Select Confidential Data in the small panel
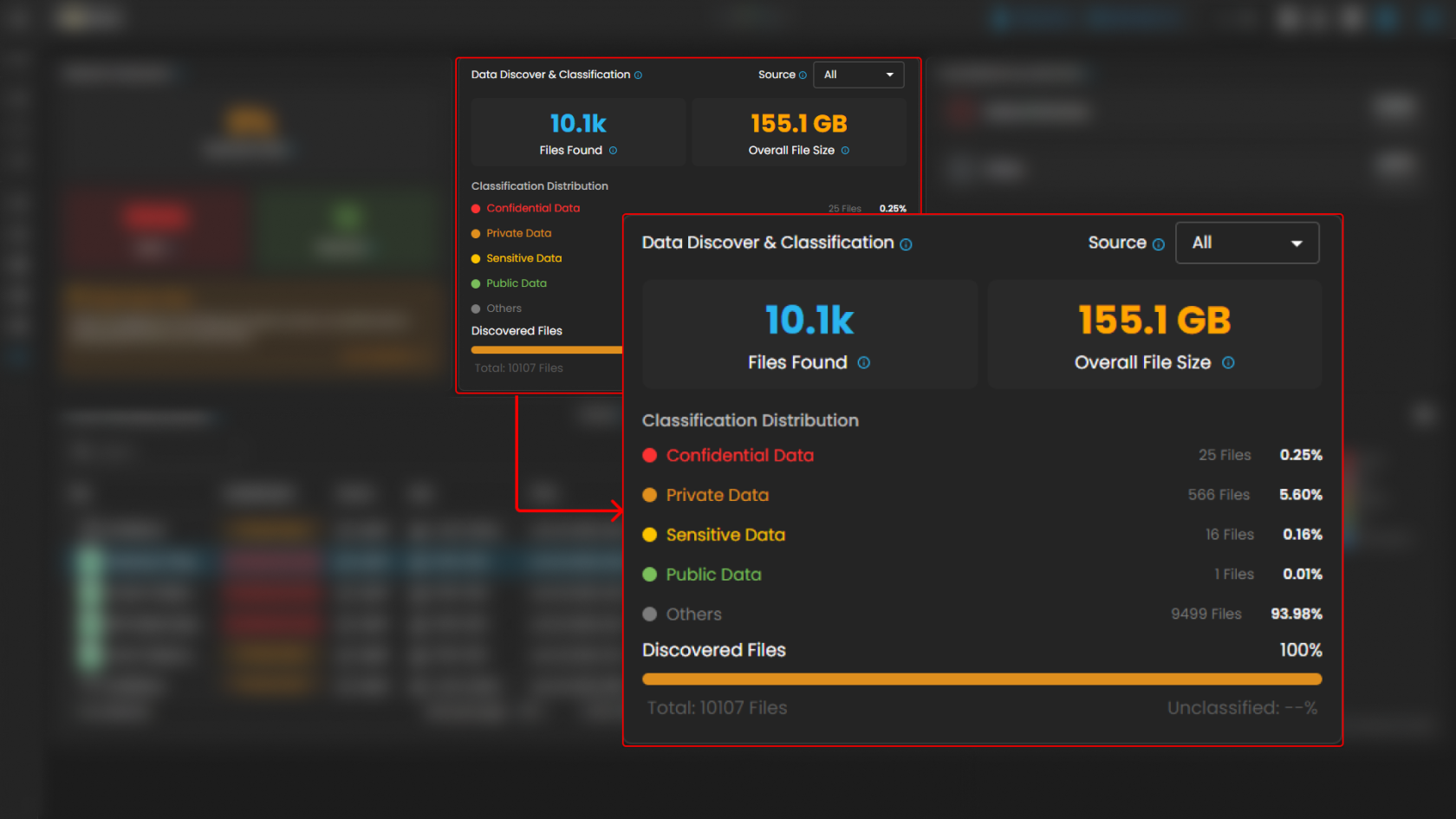Viewport: 1456px width, 819px height. (532, 209)
